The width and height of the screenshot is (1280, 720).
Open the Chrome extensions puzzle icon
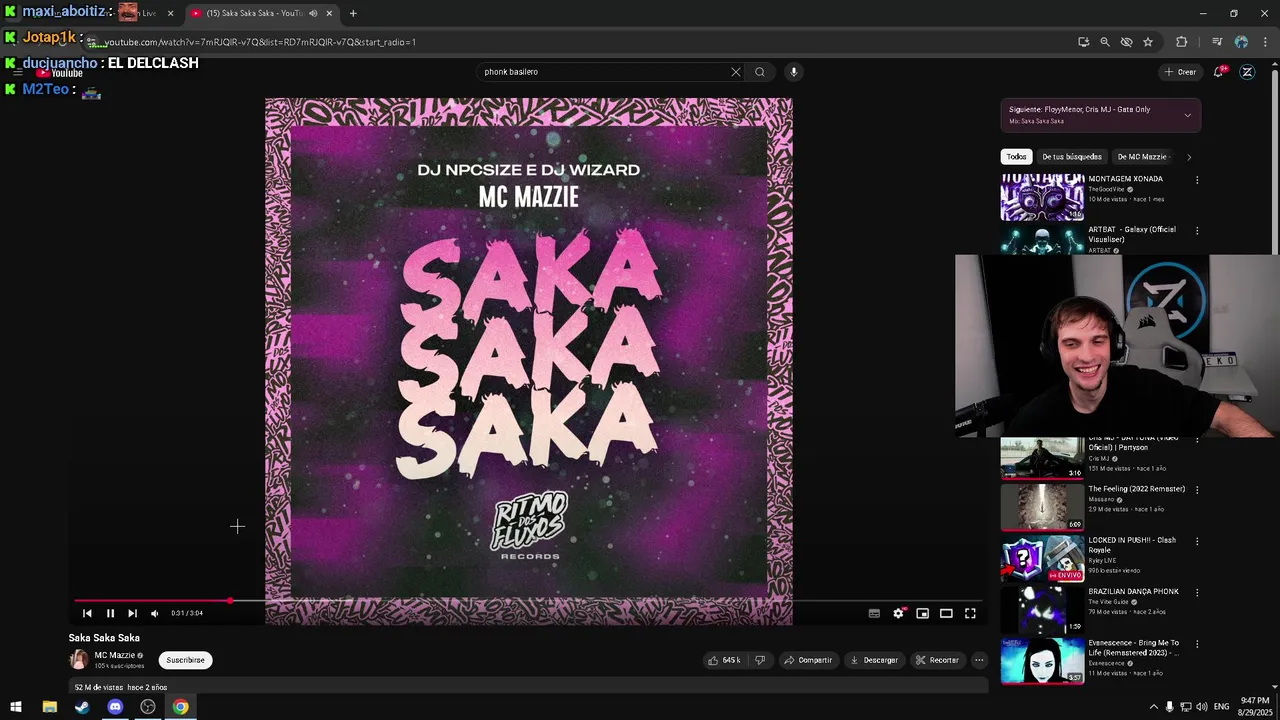pyautogui.click(x=1181, y=42)
